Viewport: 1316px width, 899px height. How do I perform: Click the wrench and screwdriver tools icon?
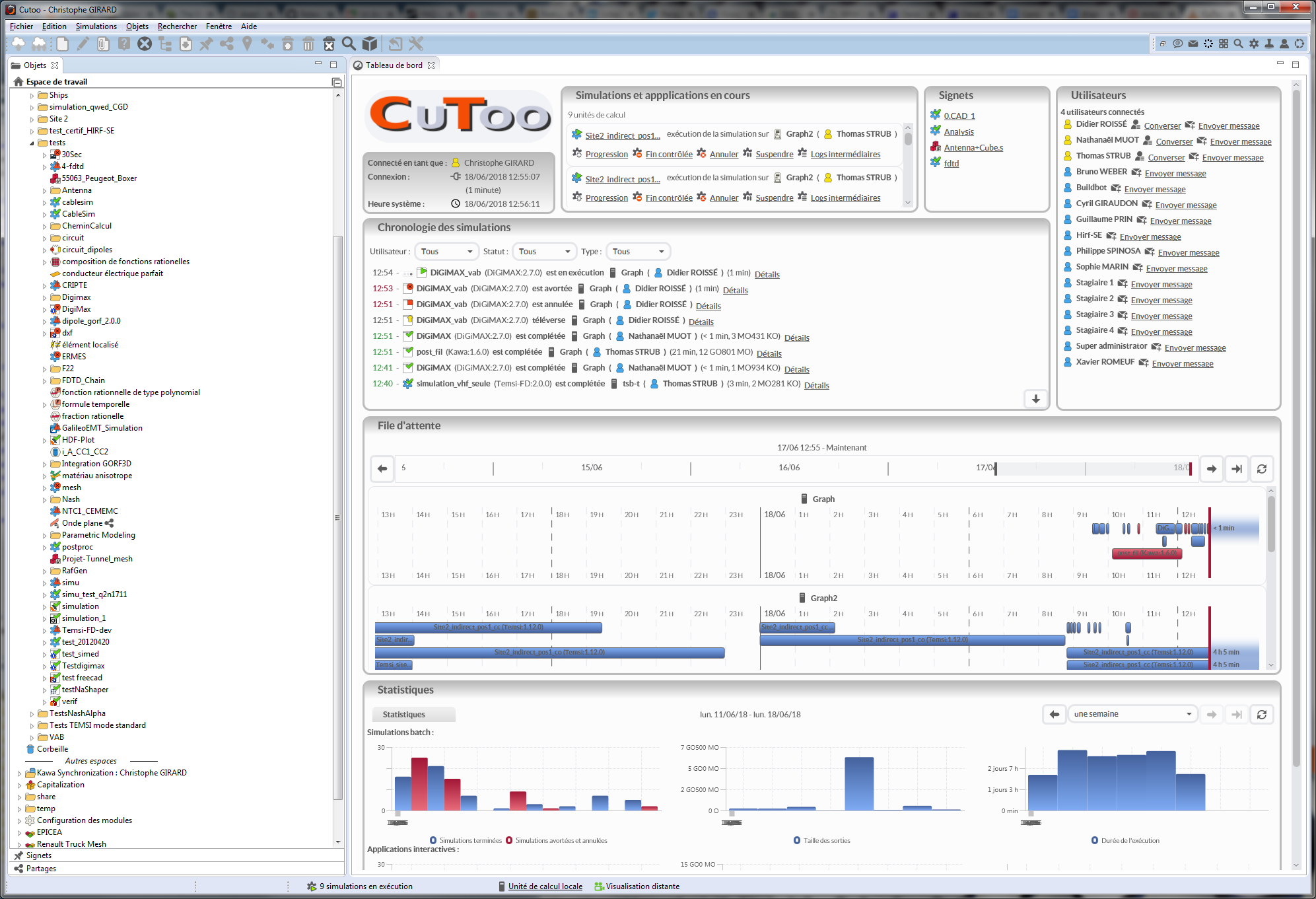pos(416,44)
